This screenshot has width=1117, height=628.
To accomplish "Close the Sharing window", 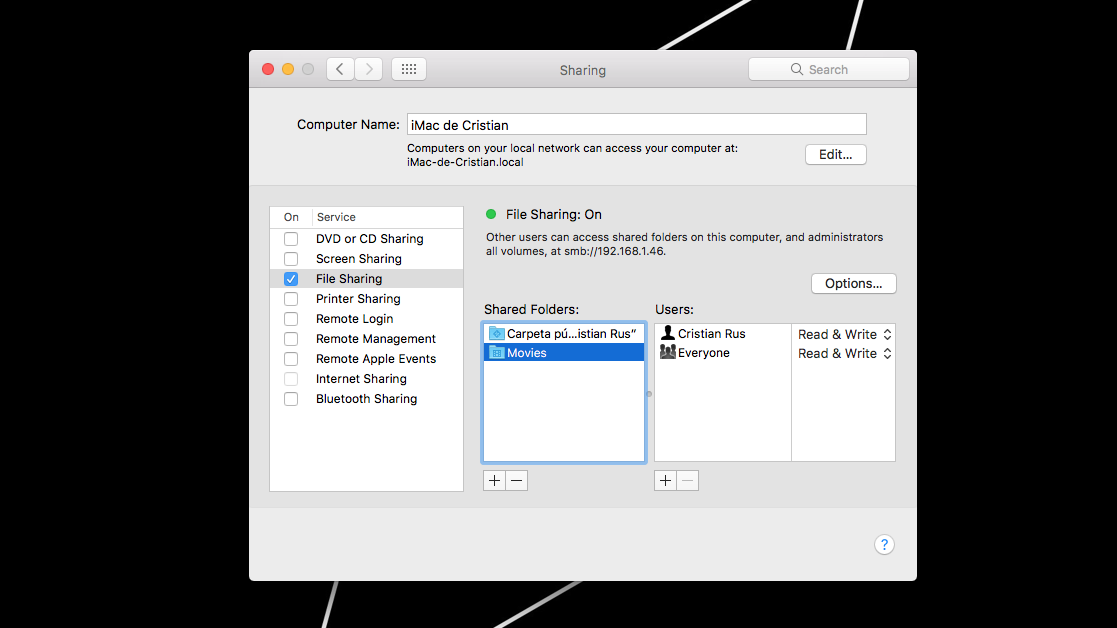I will (268, 69).
